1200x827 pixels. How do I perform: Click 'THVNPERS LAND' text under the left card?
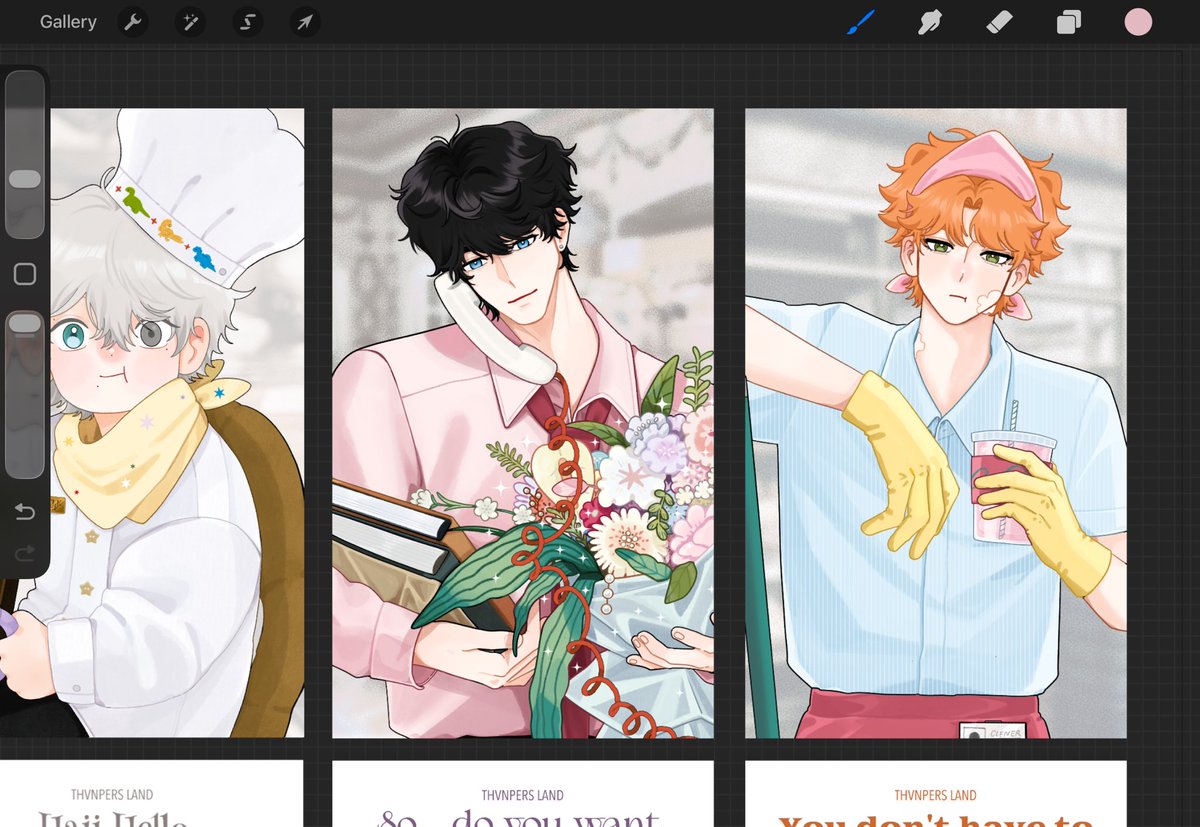112,795
